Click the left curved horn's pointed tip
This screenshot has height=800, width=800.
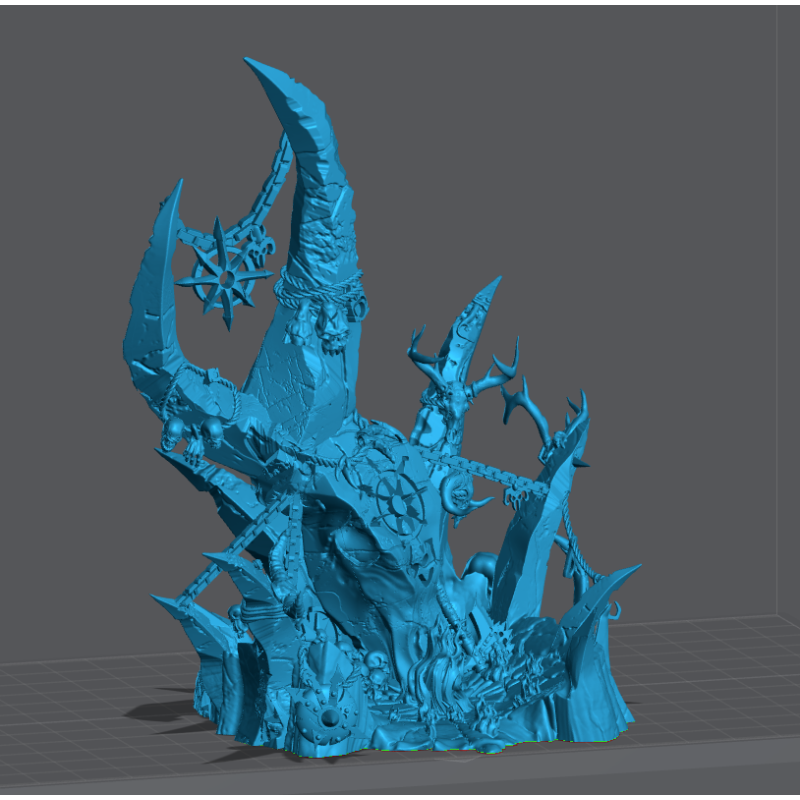coord(178,187)
